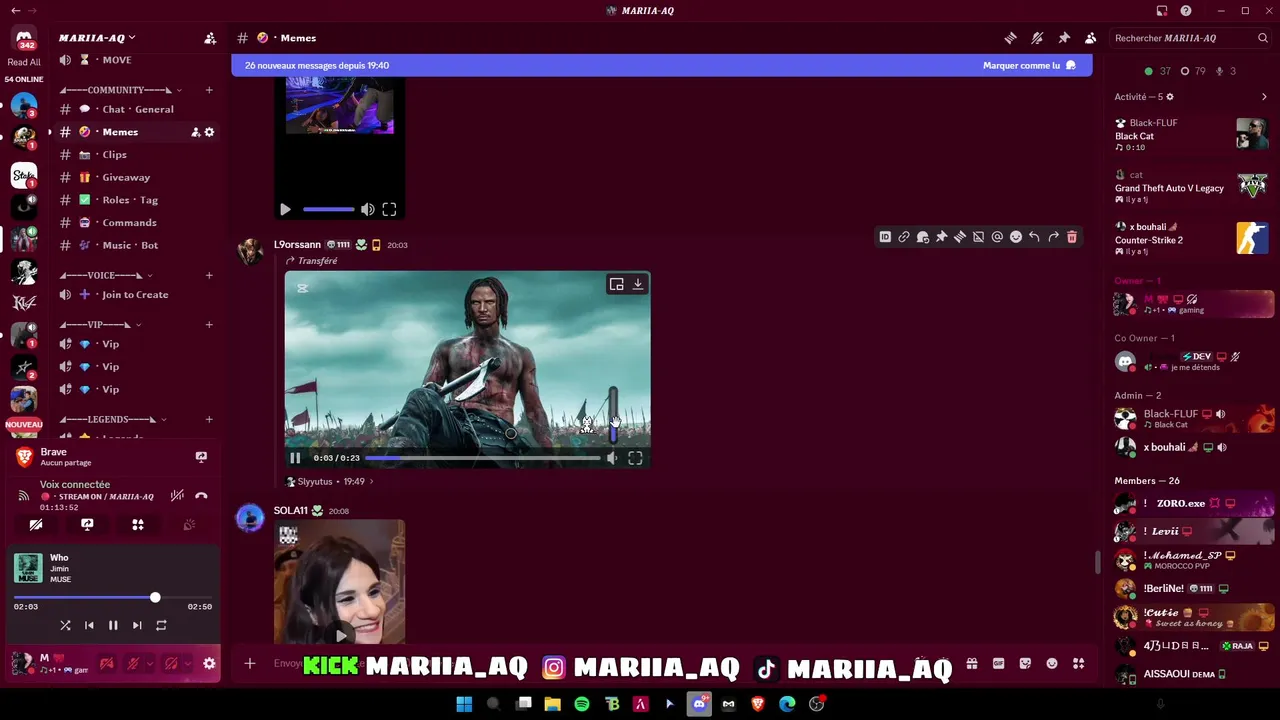Adjust the vertical video volume slider
Screen dimensions: 1280x720
tap(613, 413)
